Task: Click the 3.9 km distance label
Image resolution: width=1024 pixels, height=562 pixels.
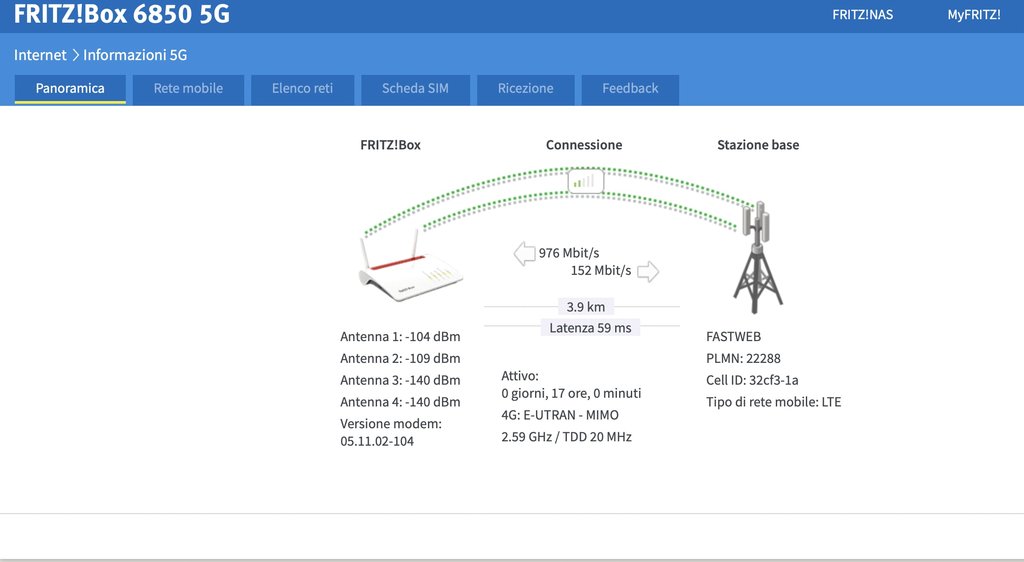Action: [586, 307]
